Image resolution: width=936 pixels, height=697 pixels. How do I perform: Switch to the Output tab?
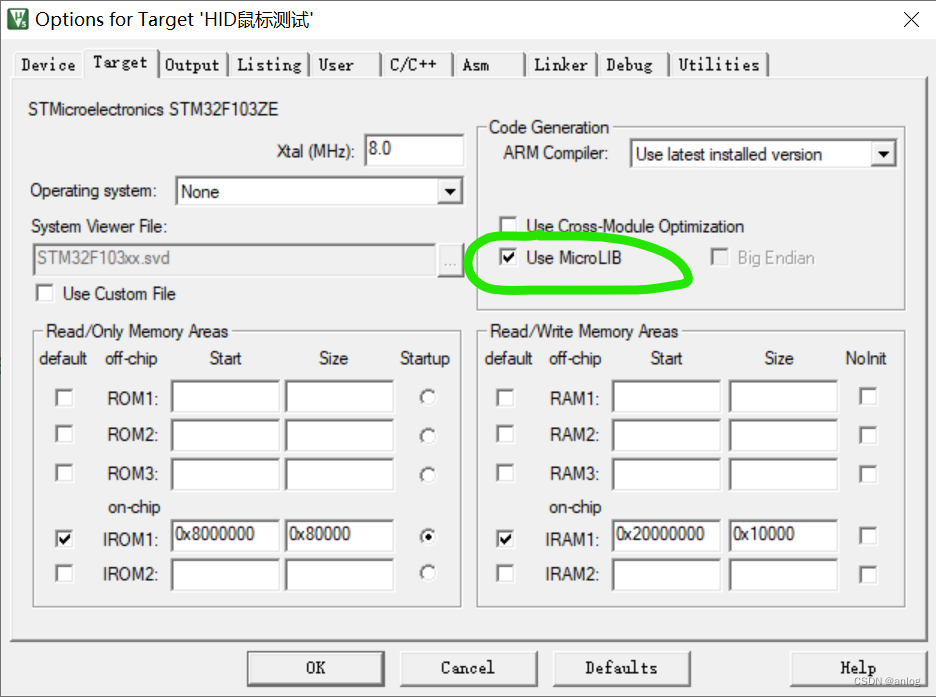click(192, 64)
